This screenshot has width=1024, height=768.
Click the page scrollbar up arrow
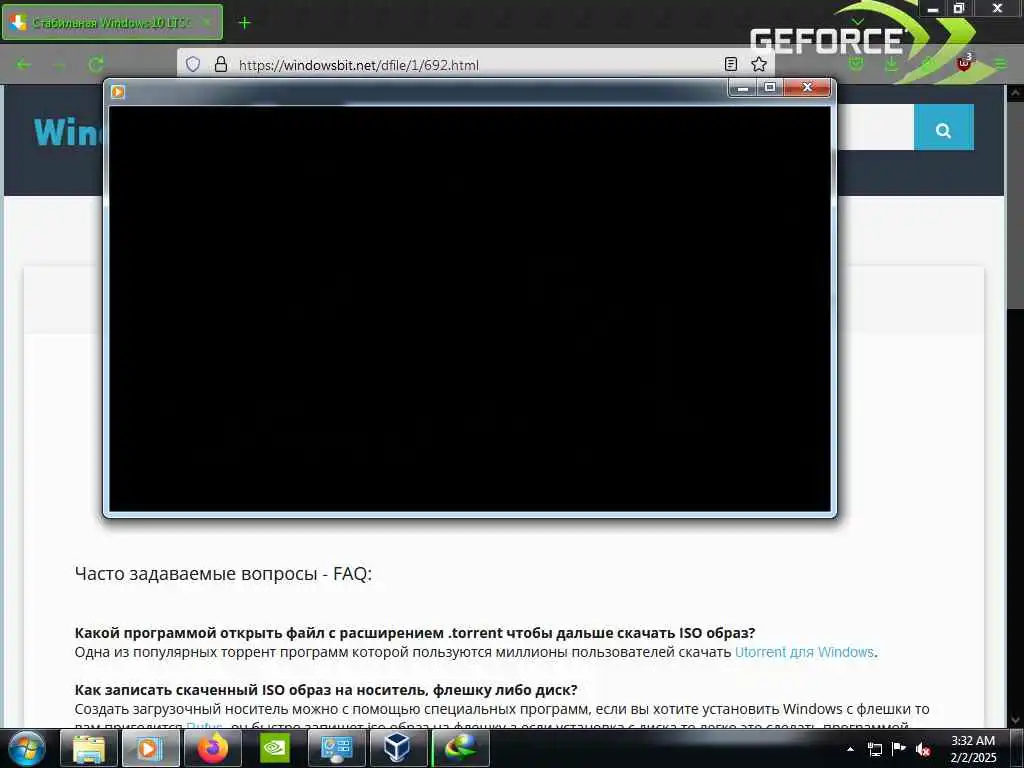[x=1016, y=93]
